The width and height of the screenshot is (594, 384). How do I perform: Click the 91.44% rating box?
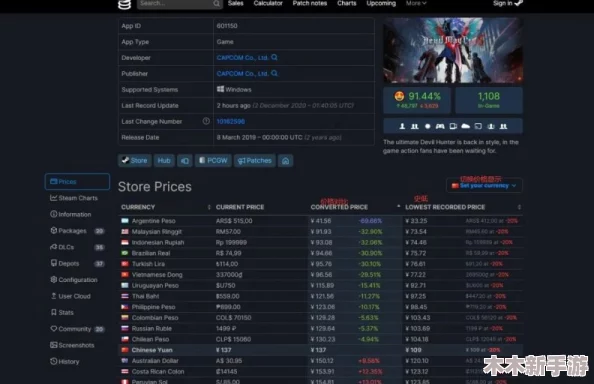[x=417, y=100]
